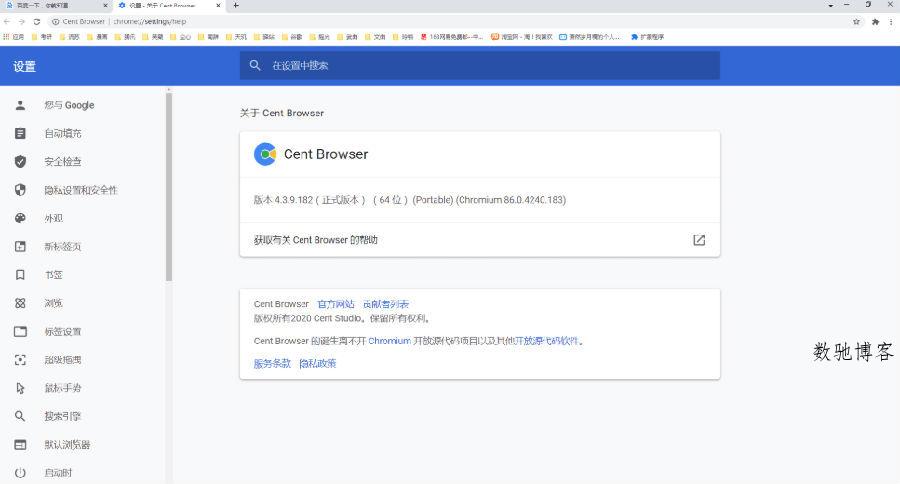
Task: Open the 服务条款 link
Action: tap(272, 363)
